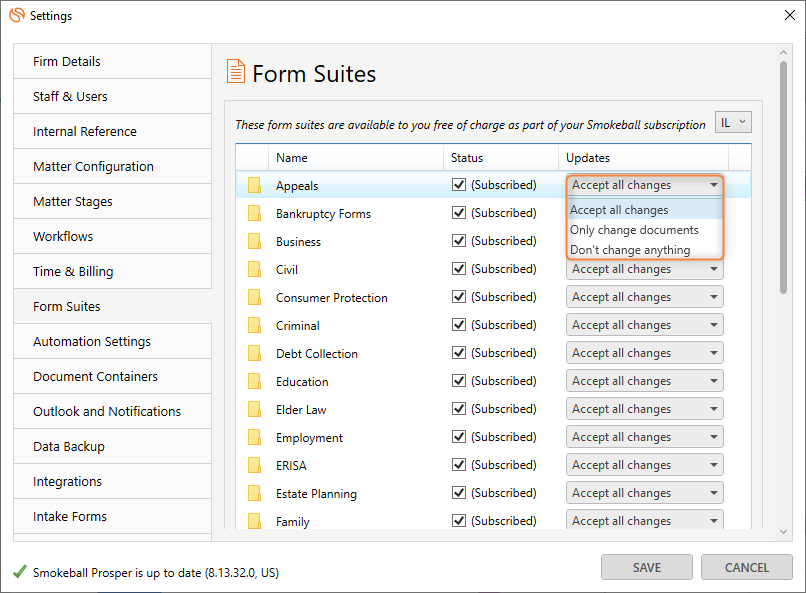
Task: Click the CANCEL button
Action: coord(746,567)
